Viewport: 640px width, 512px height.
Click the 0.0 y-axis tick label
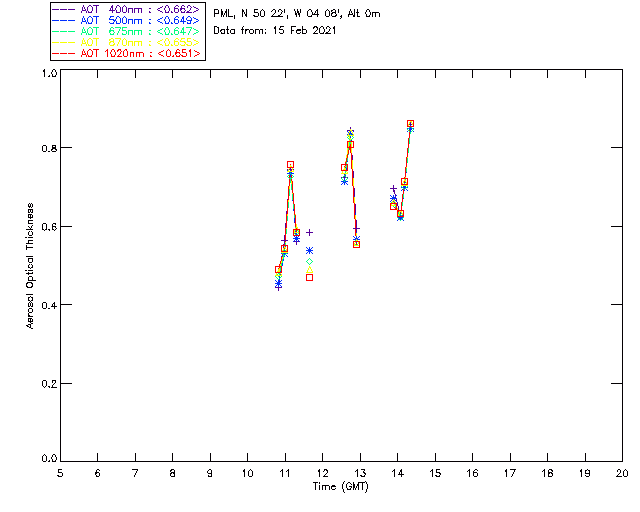pos(49,459)
